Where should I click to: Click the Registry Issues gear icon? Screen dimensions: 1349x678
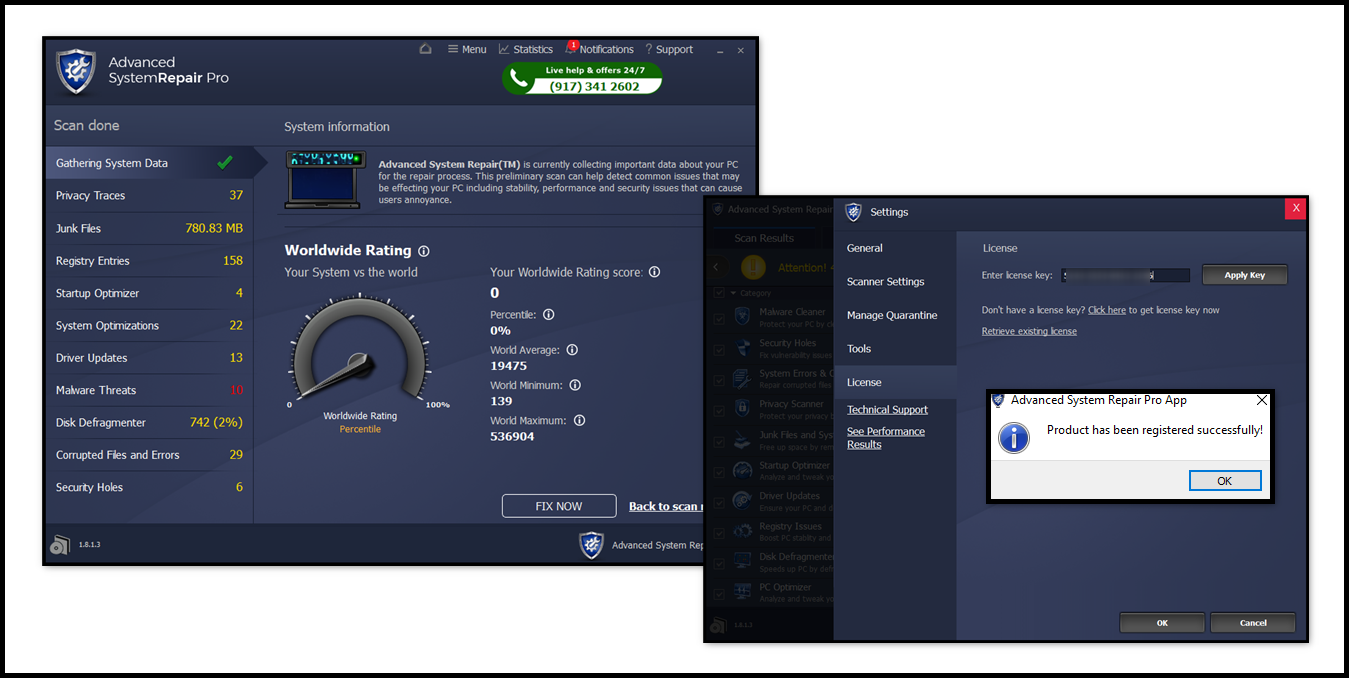coord(742,531)
